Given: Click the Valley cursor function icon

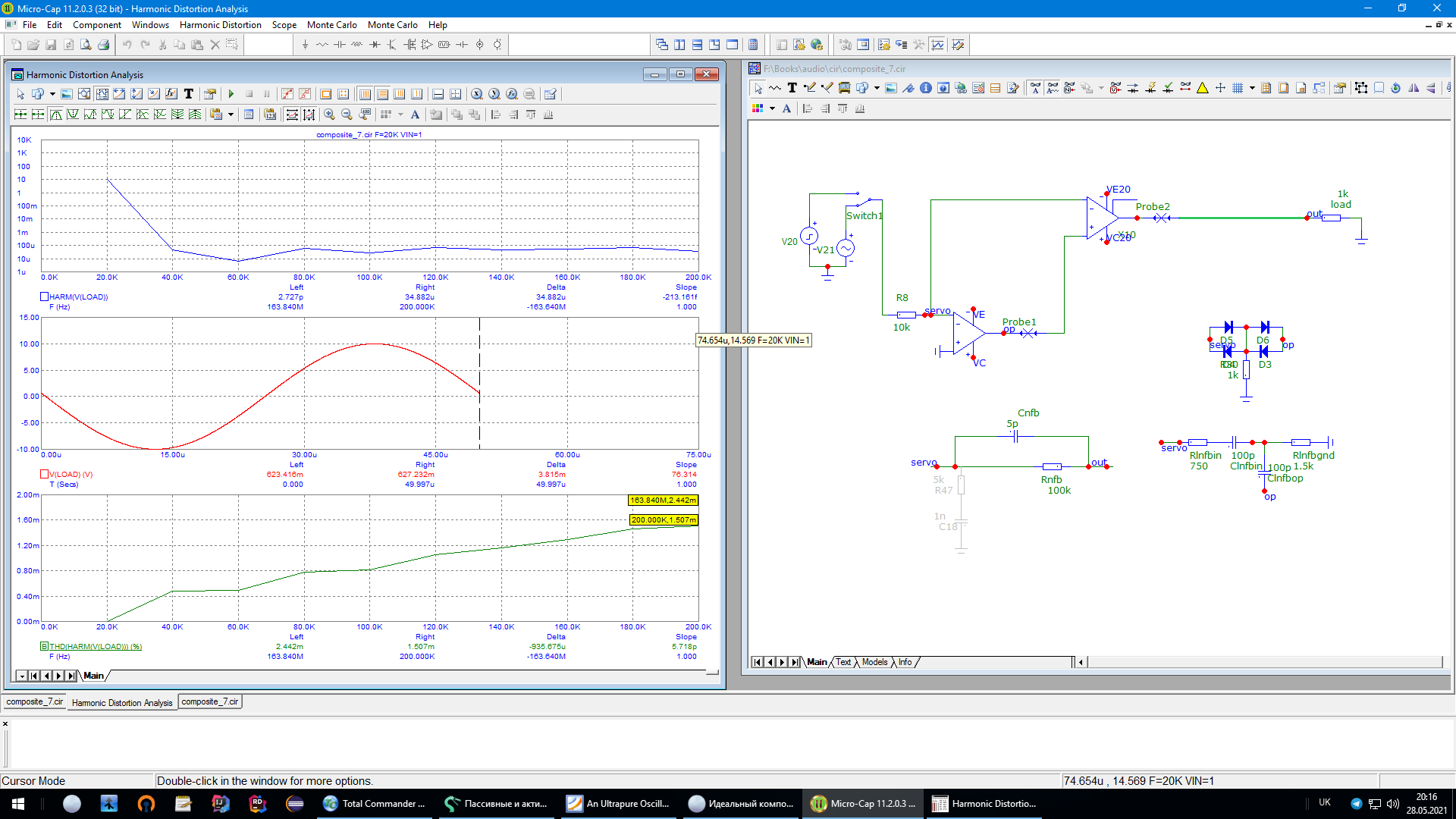Looking at the screenshot, I should click(74, 115).
